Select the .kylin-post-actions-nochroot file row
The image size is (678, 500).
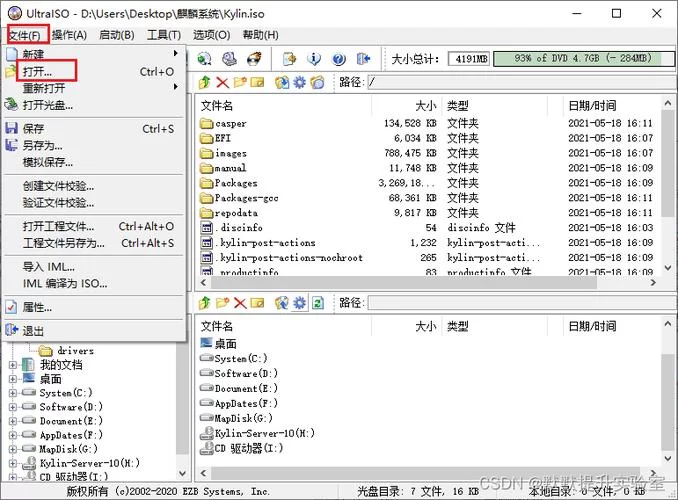click(x=428, y=258)
